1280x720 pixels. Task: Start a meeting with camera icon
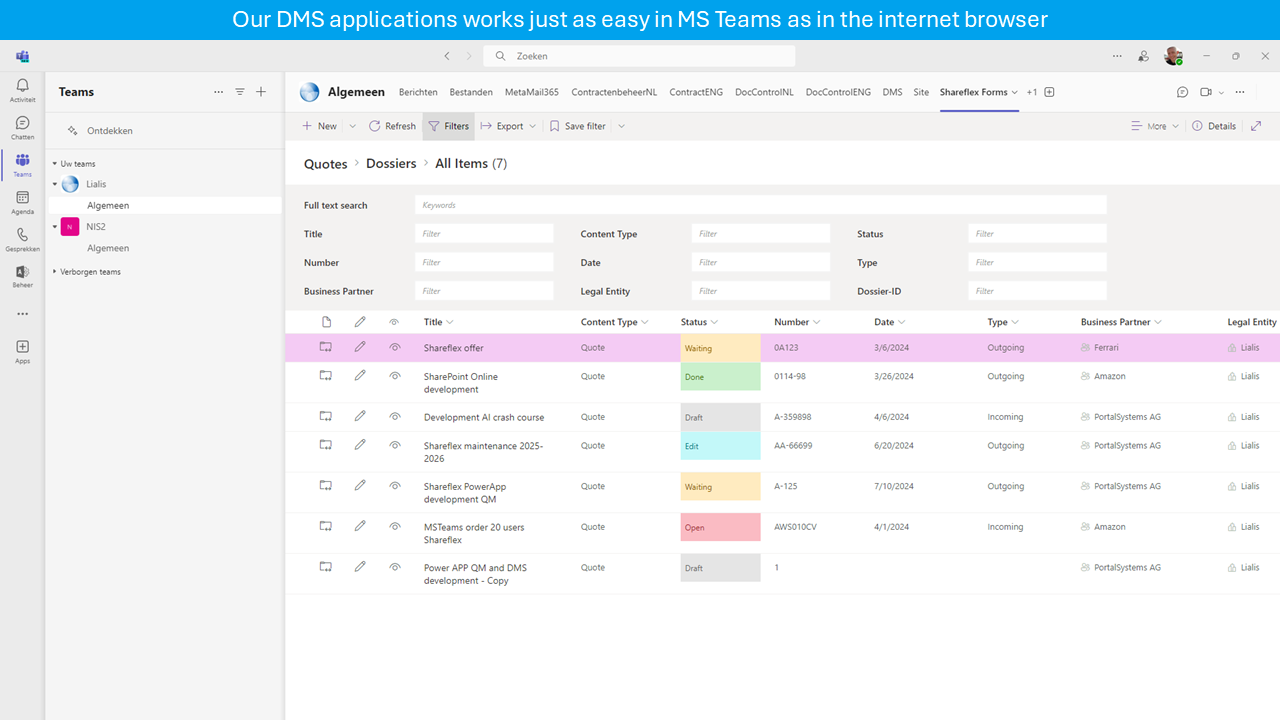1206,92
